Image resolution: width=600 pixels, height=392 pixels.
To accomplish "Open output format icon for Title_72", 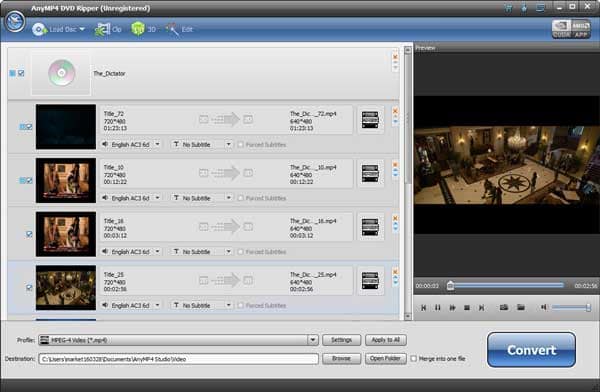I will coord(370,120).
